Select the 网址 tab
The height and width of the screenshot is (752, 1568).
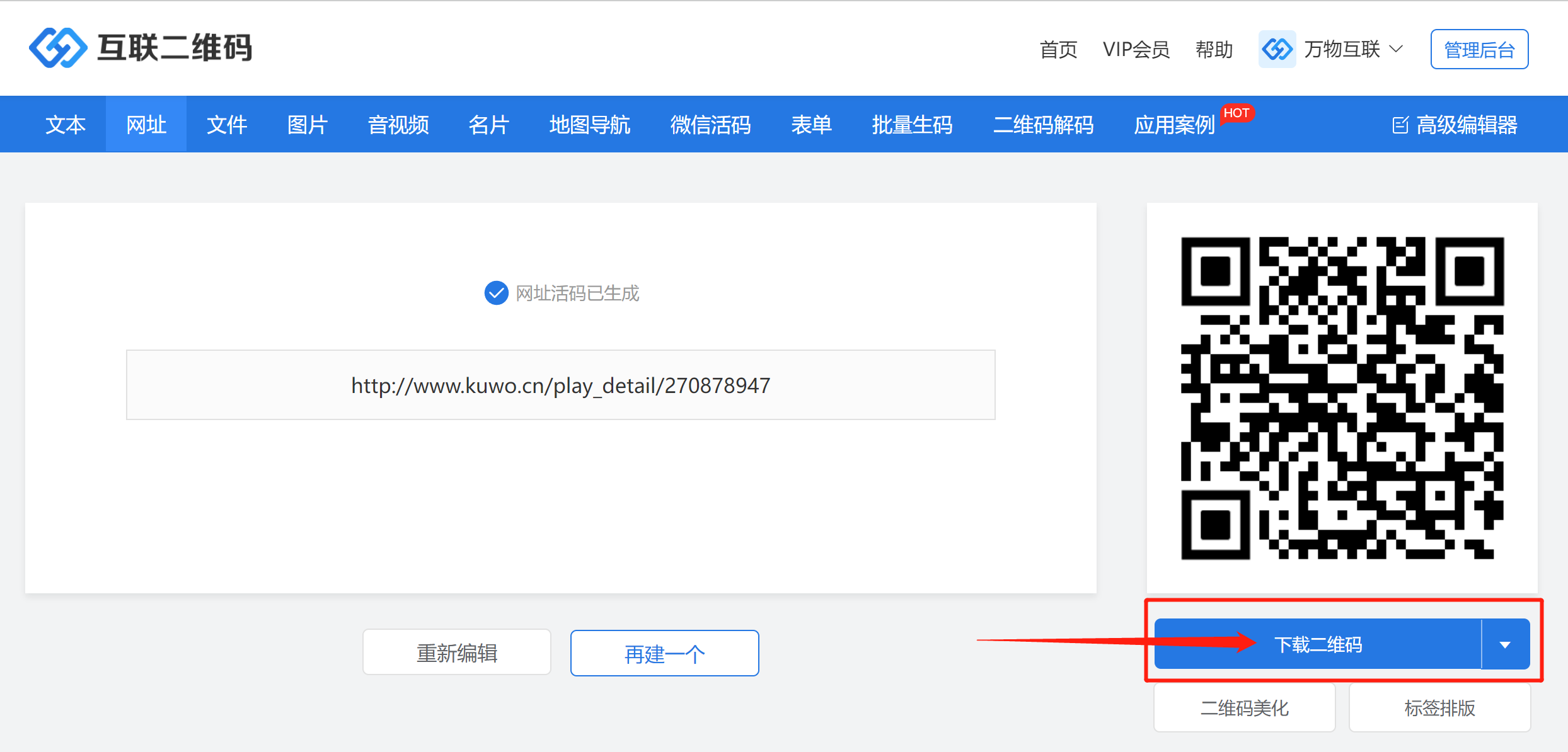[x=146, y=125]
